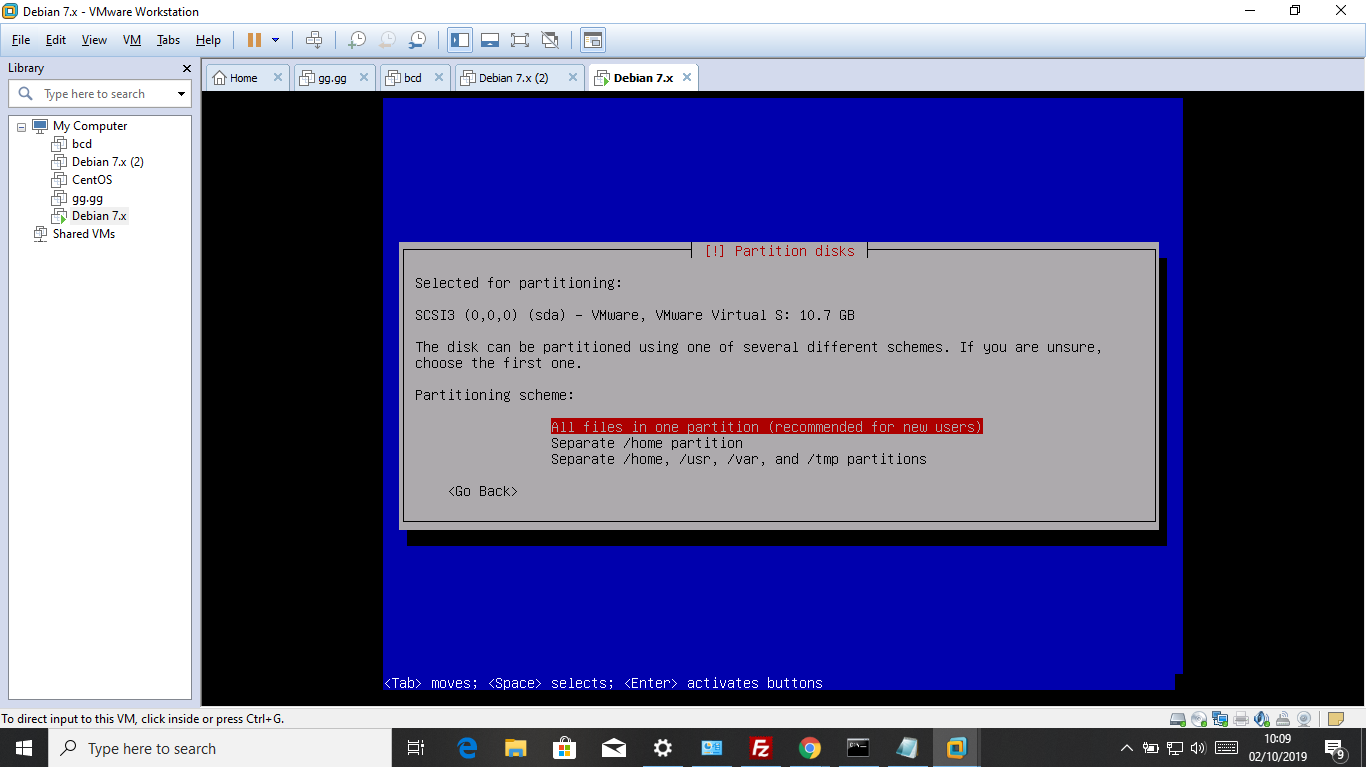This screenshot has width=1366, height=767.
Task: Close the bcd tab
Action: point(440,78)
